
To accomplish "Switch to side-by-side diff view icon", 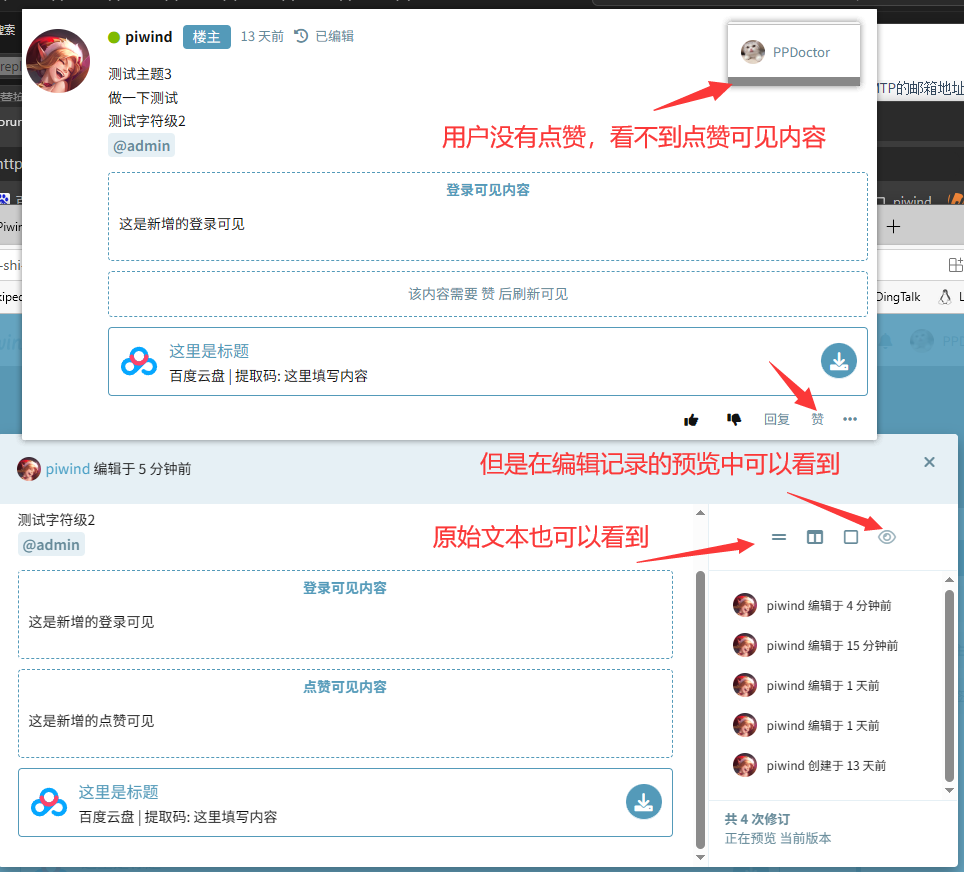I will click(x=815, y=537).
